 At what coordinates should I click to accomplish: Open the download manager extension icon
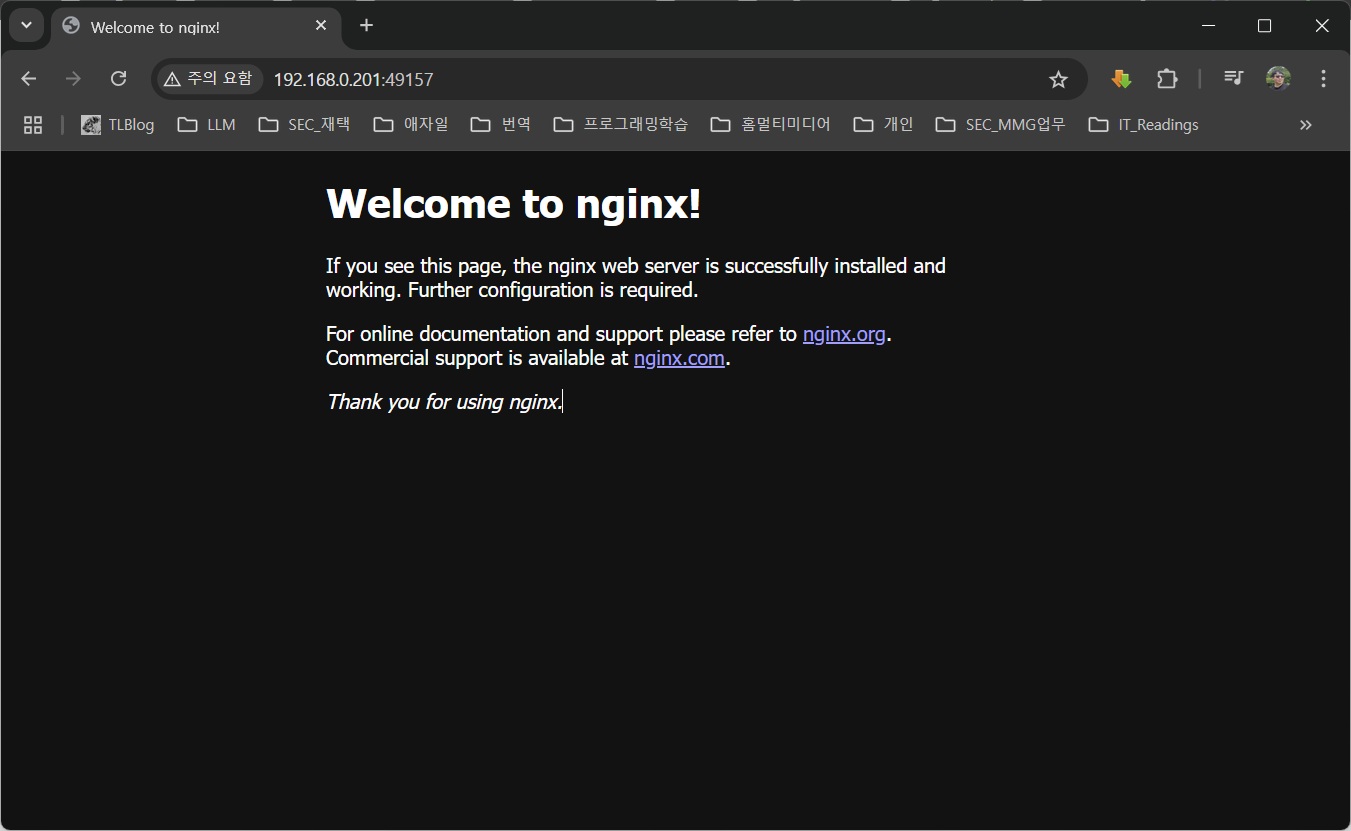click(1121, 79)
